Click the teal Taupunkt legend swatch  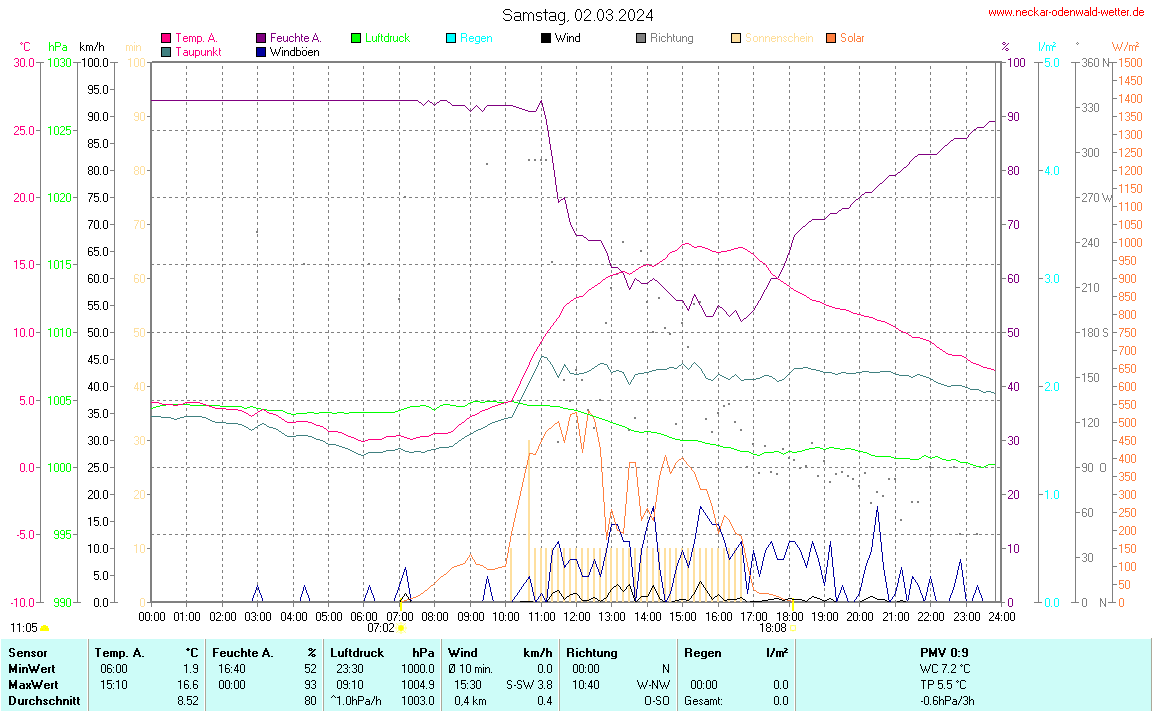point(166,51)
